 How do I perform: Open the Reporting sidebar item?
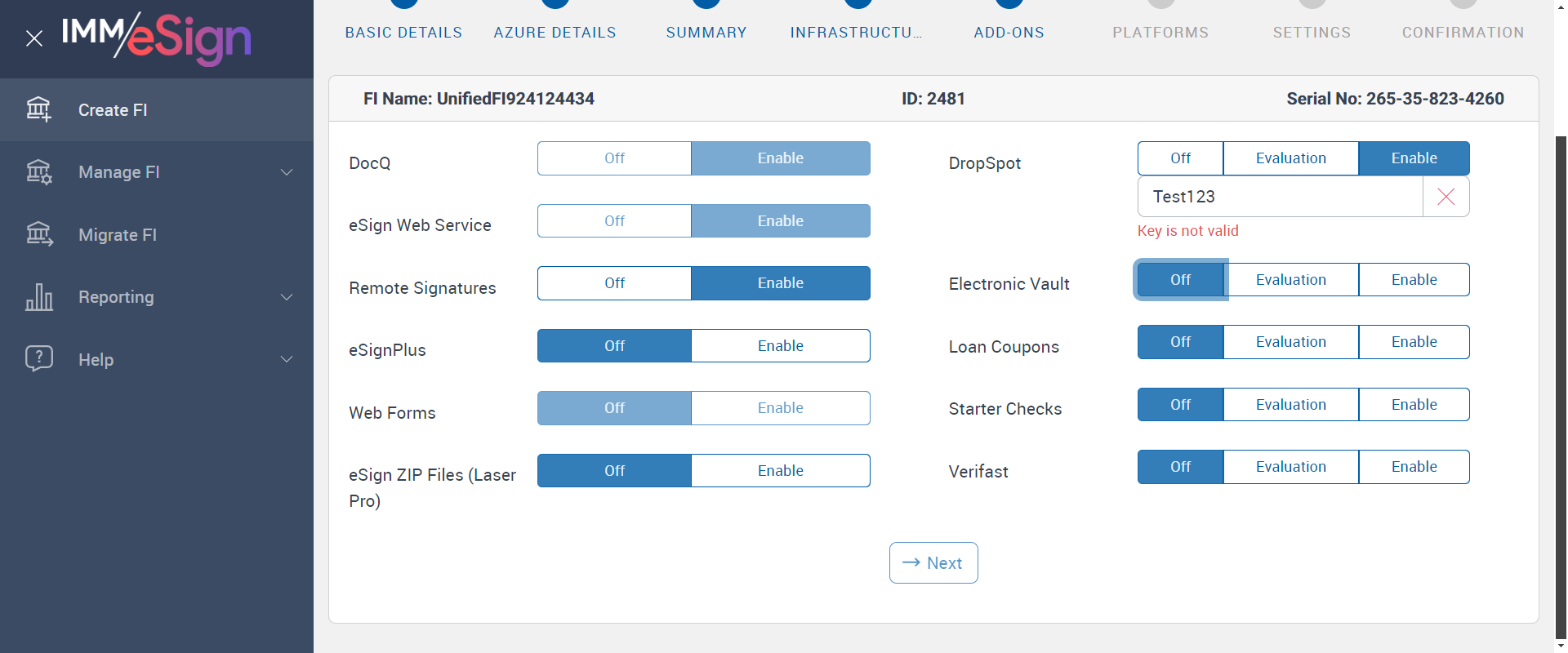(157, 297)
